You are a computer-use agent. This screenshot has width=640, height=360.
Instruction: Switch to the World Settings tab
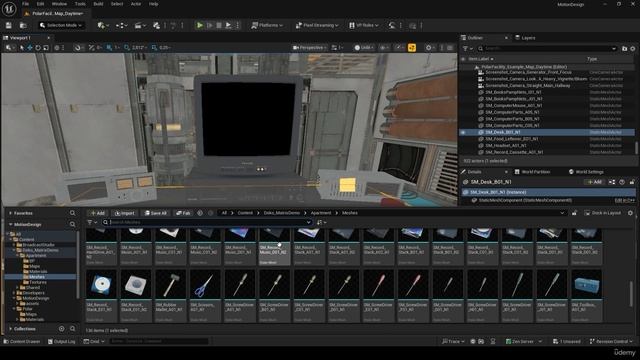pos(586,172)
